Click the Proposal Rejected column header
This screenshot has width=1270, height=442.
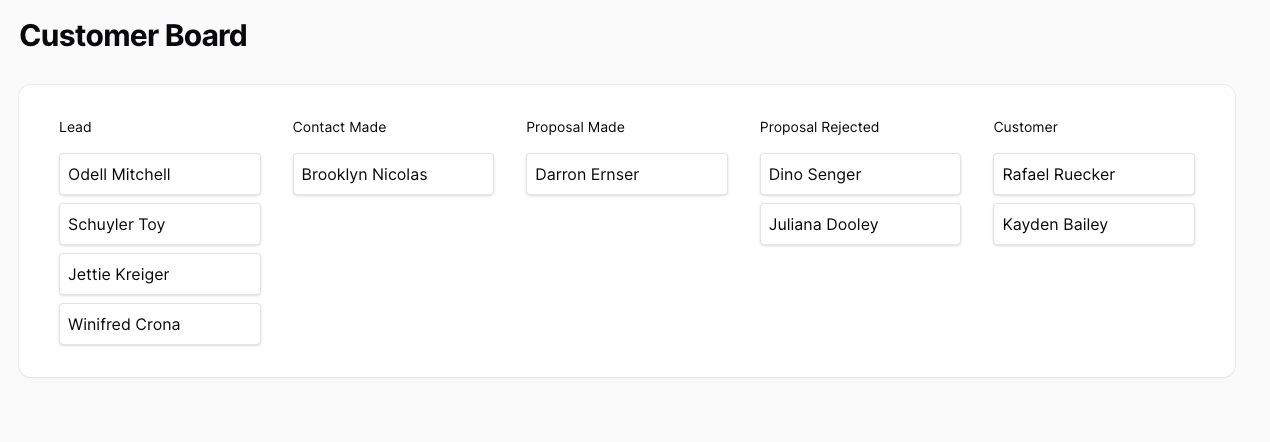819,127
